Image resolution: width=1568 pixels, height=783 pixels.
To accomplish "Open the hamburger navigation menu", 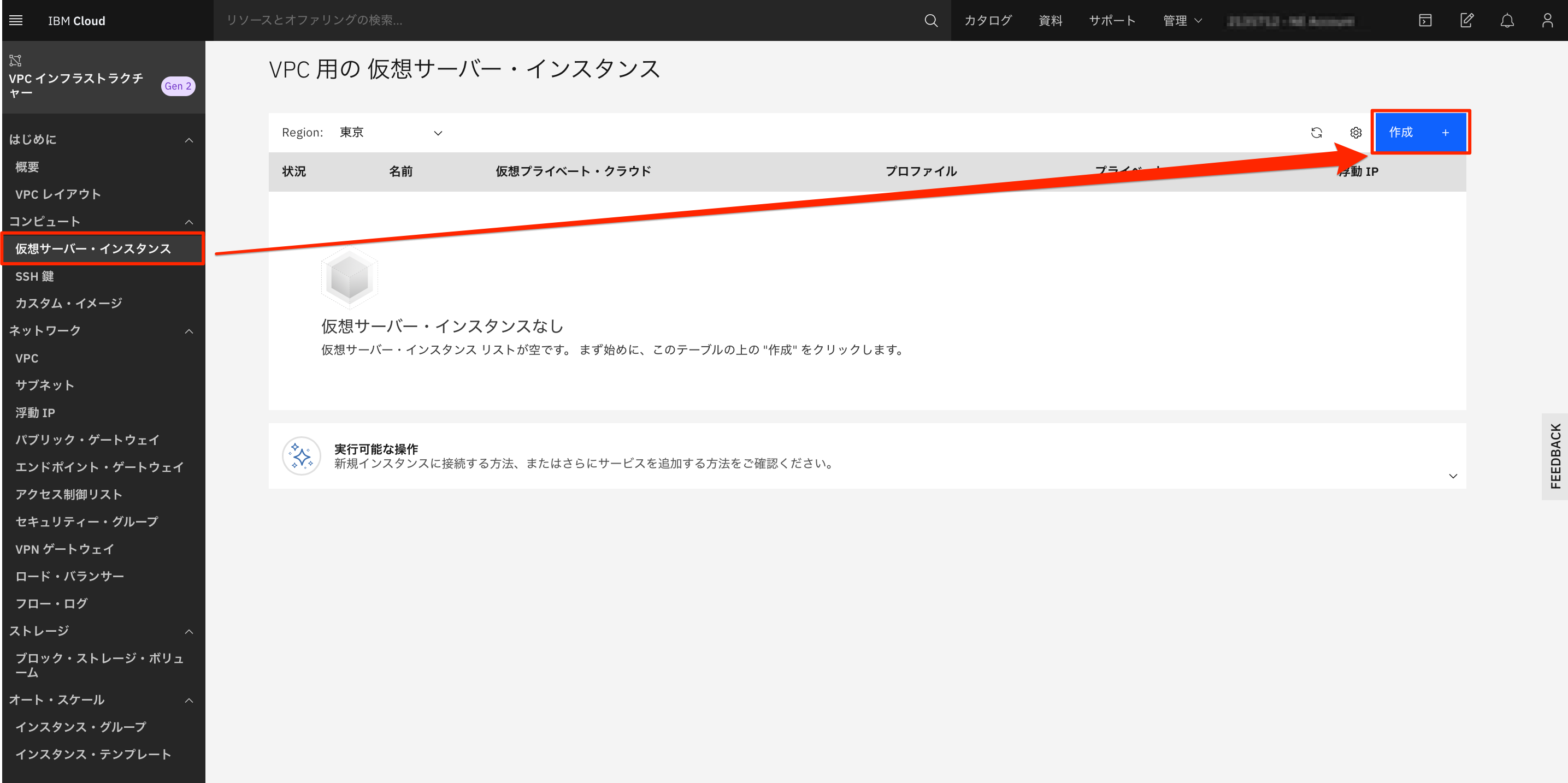I will coord(15,20).
